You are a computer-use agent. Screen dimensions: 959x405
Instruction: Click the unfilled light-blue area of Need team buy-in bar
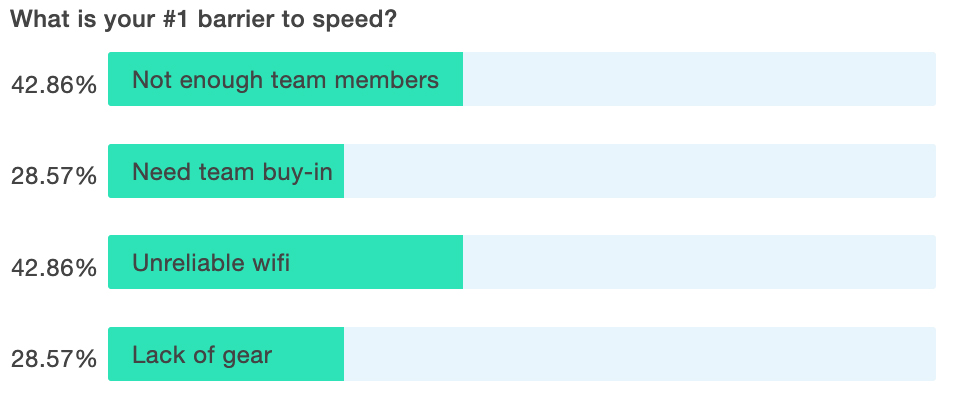pos(640,171)
